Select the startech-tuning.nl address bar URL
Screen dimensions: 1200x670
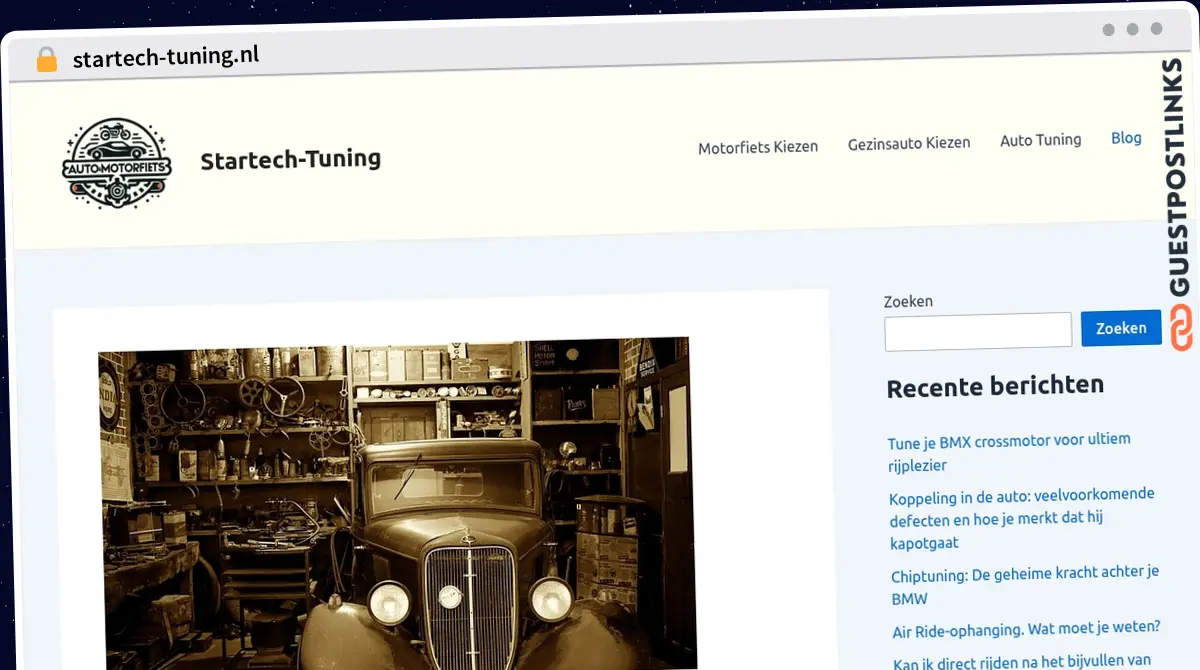pos(166,57)
